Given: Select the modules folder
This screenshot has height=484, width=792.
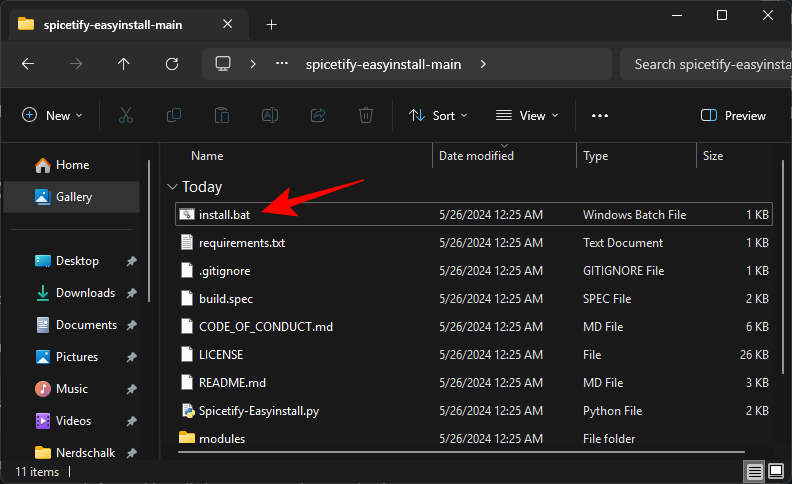Looking at the screenshot, I should pos(473,439).
